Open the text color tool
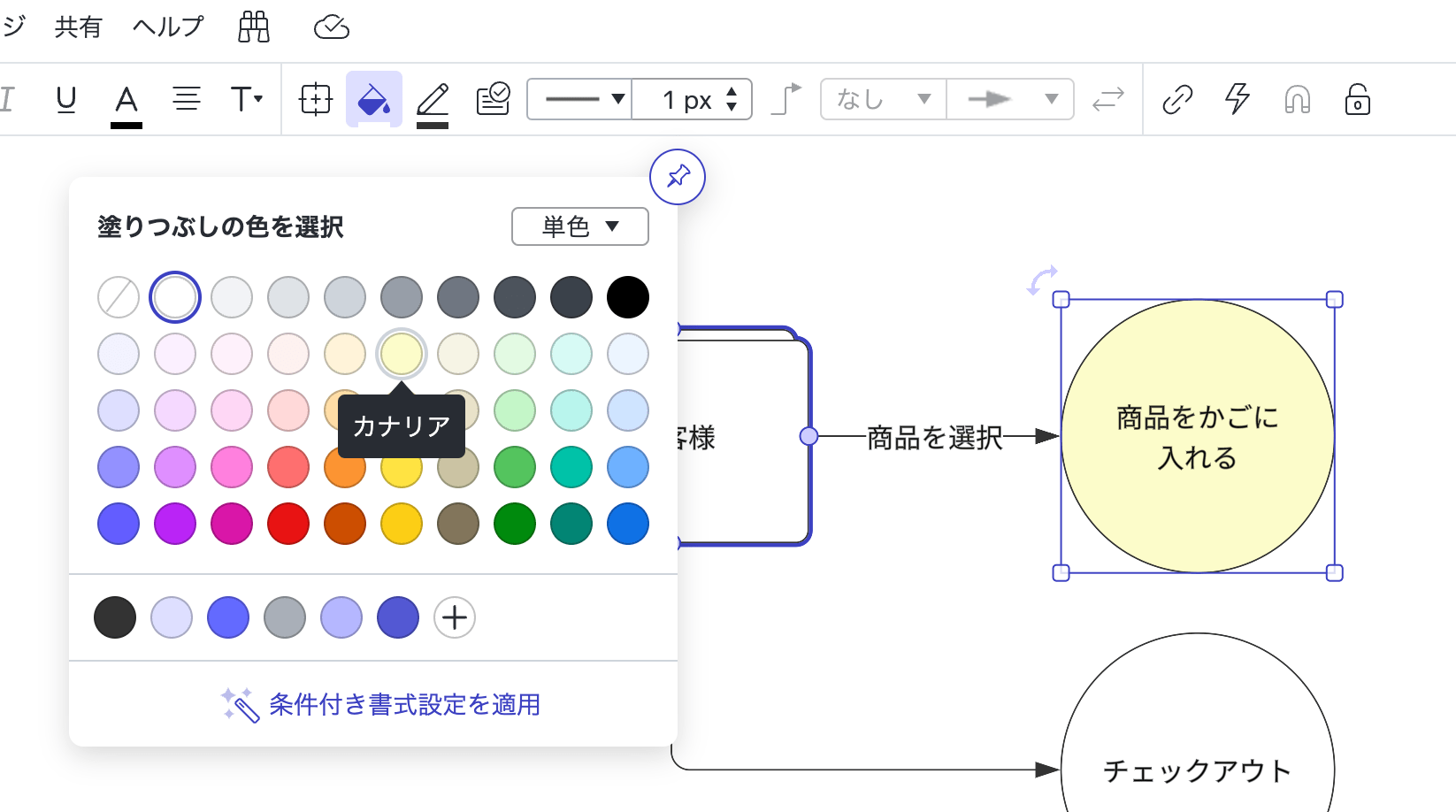This screenshot has height=812, width=1456. click(126, 103)
